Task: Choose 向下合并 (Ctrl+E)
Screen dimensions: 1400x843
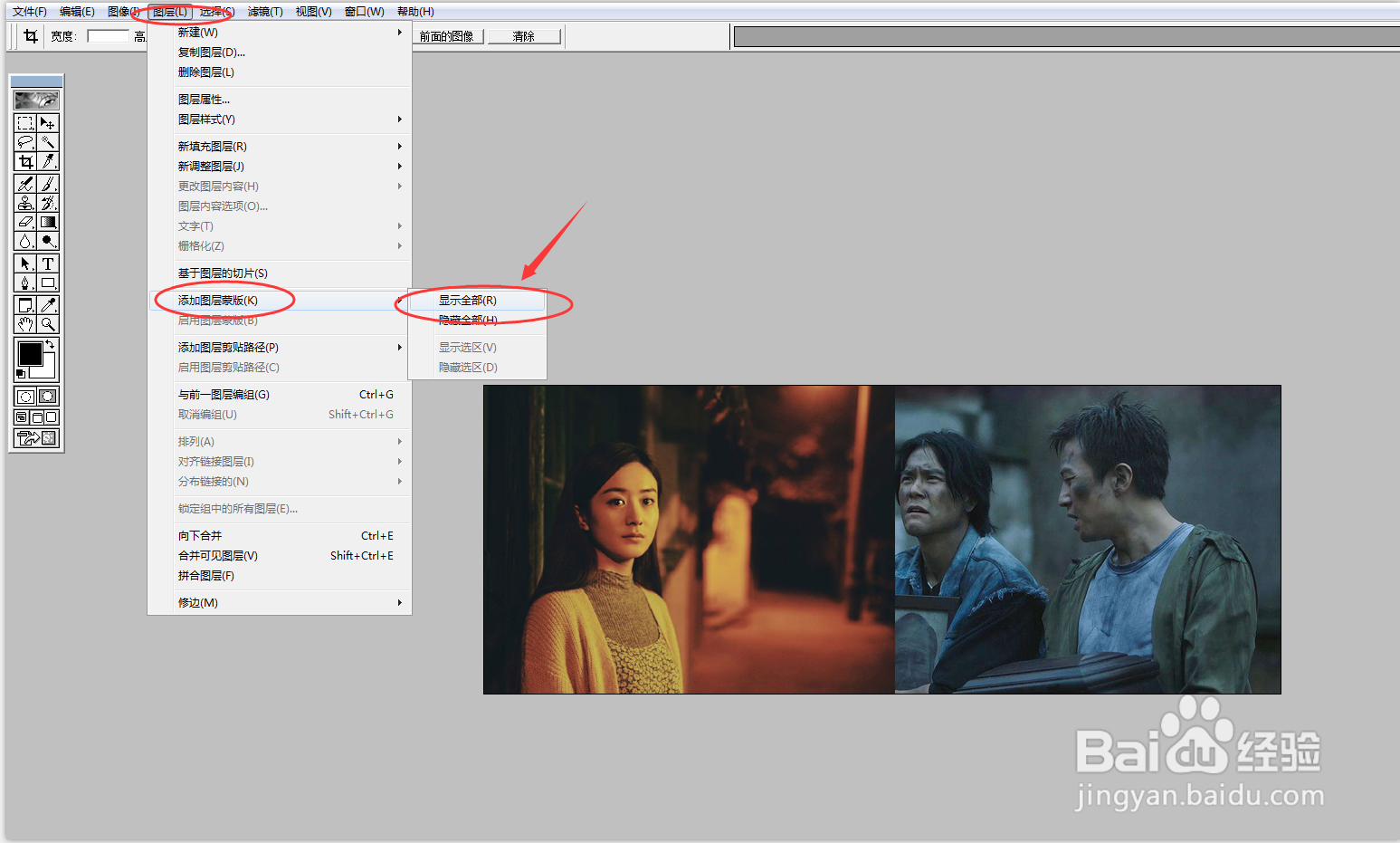Action: point(280,536)
